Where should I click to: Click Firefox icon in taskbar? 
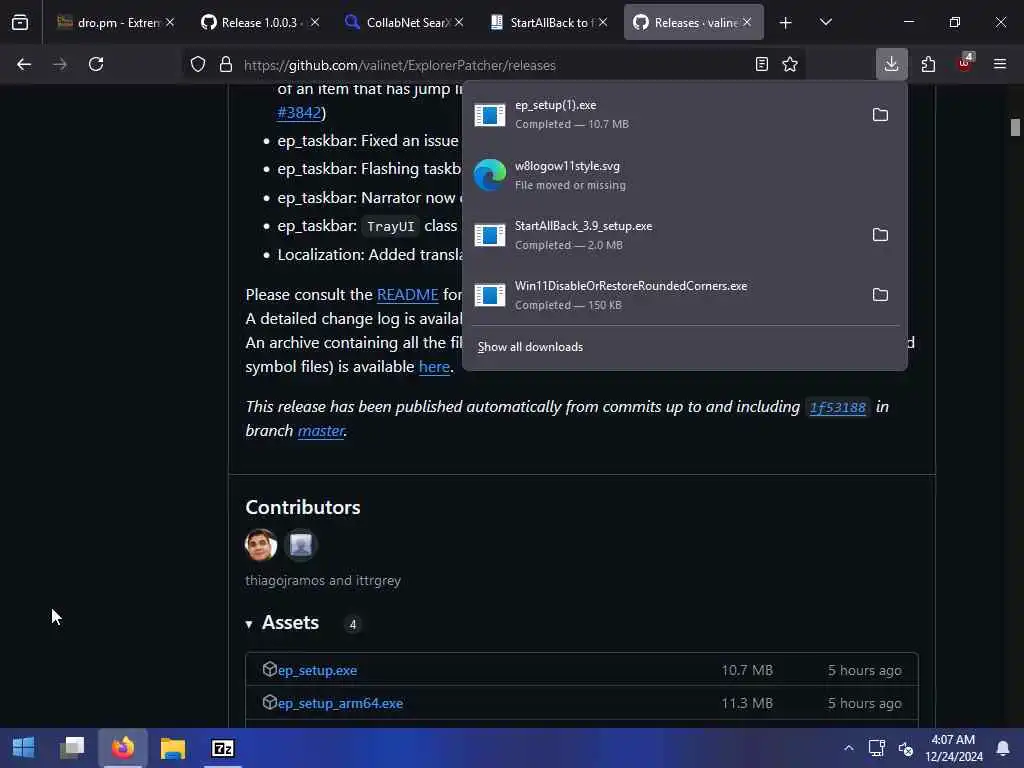123,748
